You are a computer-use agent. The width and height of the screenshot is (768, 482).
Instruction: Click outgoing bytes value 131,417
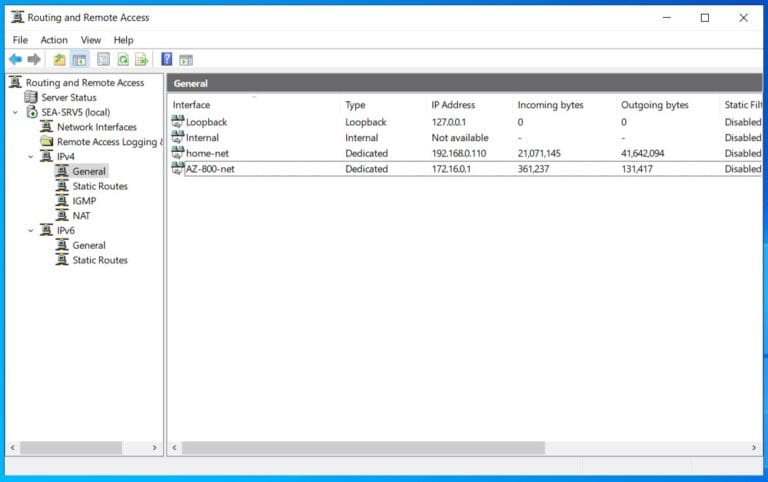(x=637, y=169)
